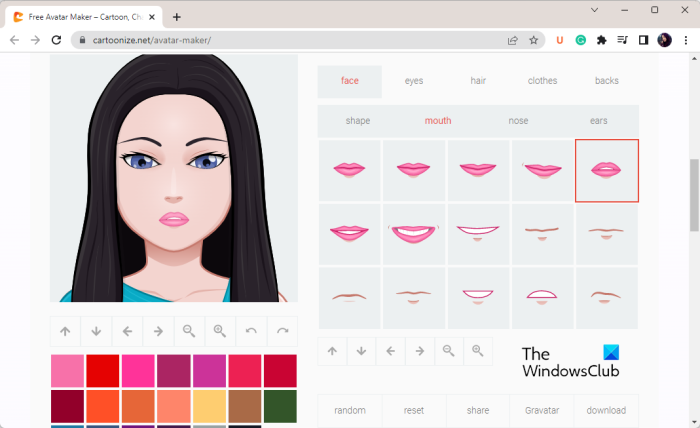Undo the last avatar change
The width and height of the screenshot is (700, 428).
point(251,331)
